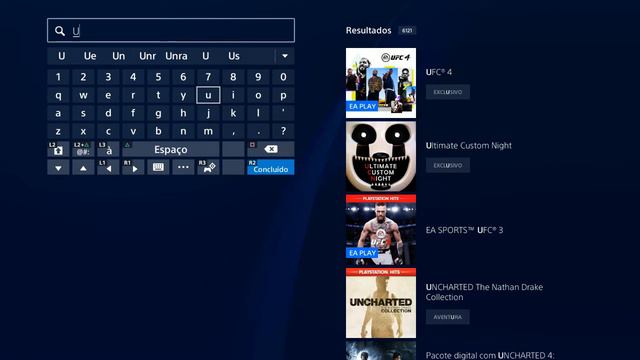This screenshot has width=640, height=360.
Task: Move cursor left with the L1 arrow
Action: point(108,167)
